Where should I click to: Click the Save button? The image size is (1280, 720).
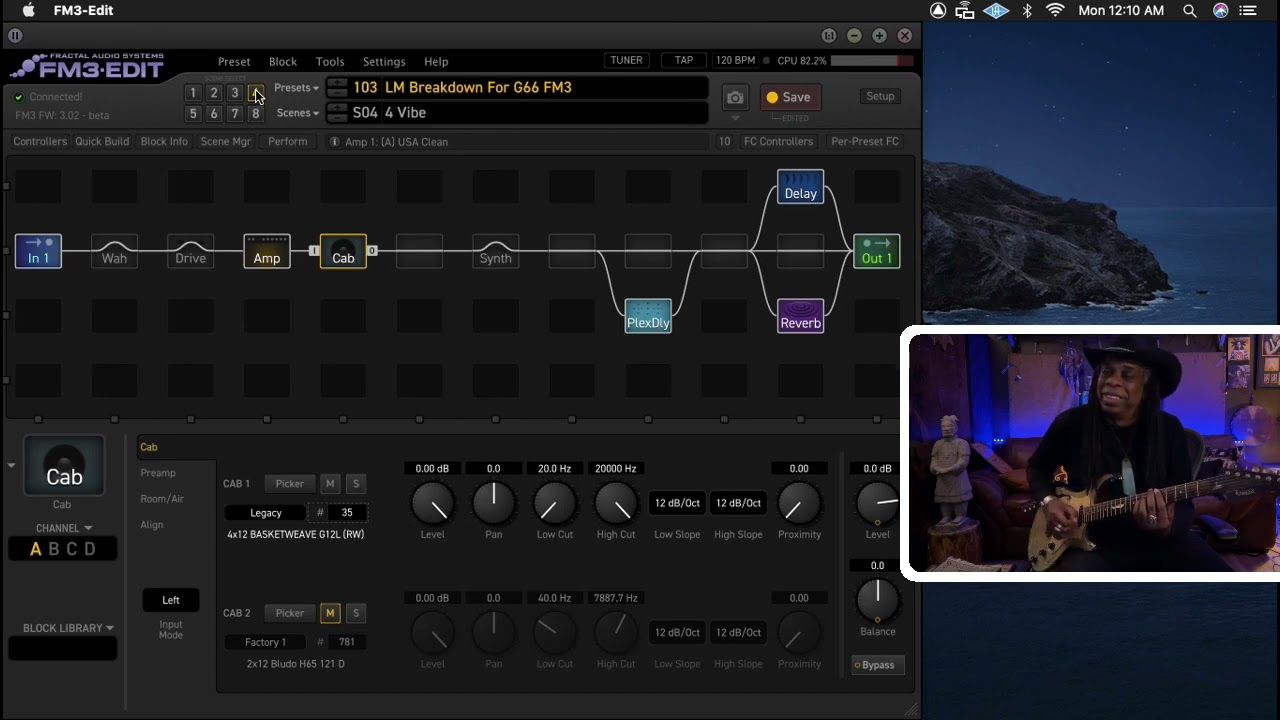[x=789, y=97]
